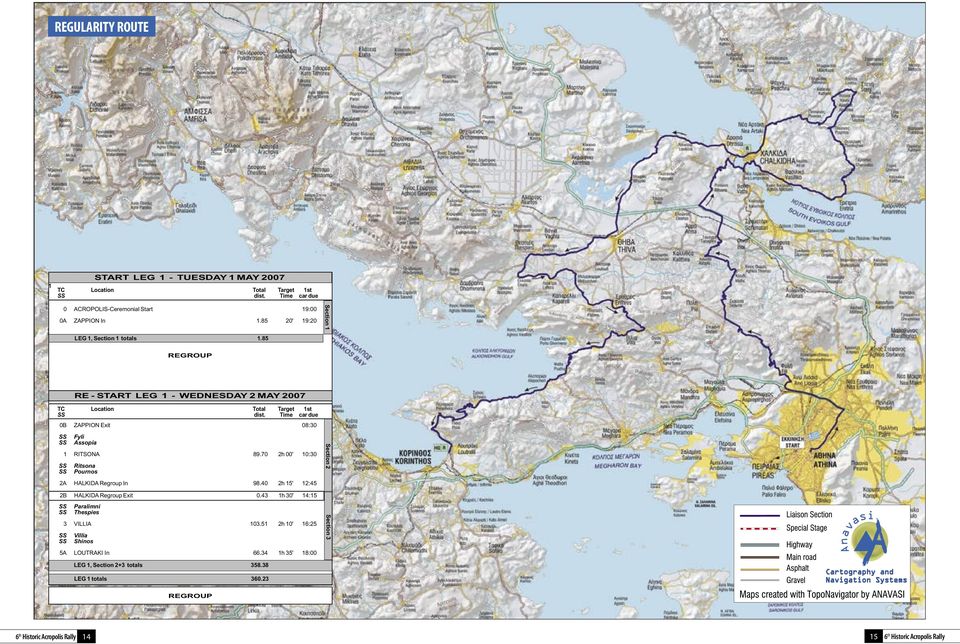Click the blue Liaison Section line sample
Viewport: 960px width, 644px height.
pos(759,515)
